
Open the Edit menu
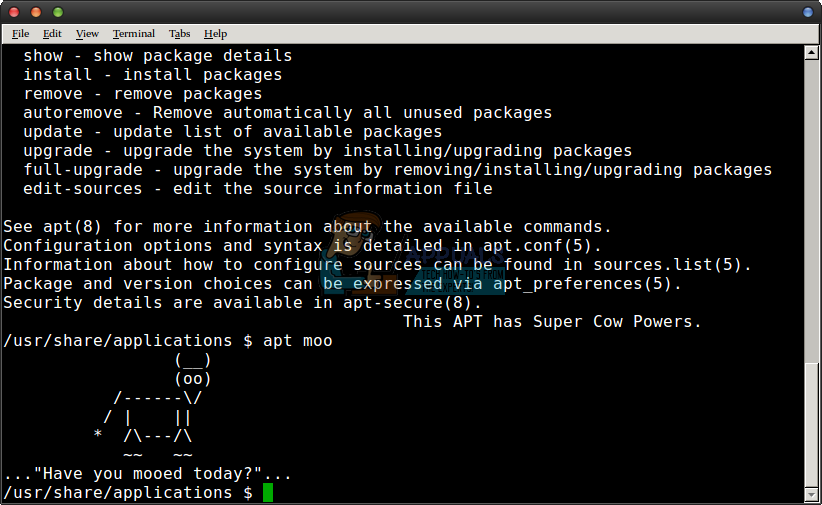pos(52,34)
